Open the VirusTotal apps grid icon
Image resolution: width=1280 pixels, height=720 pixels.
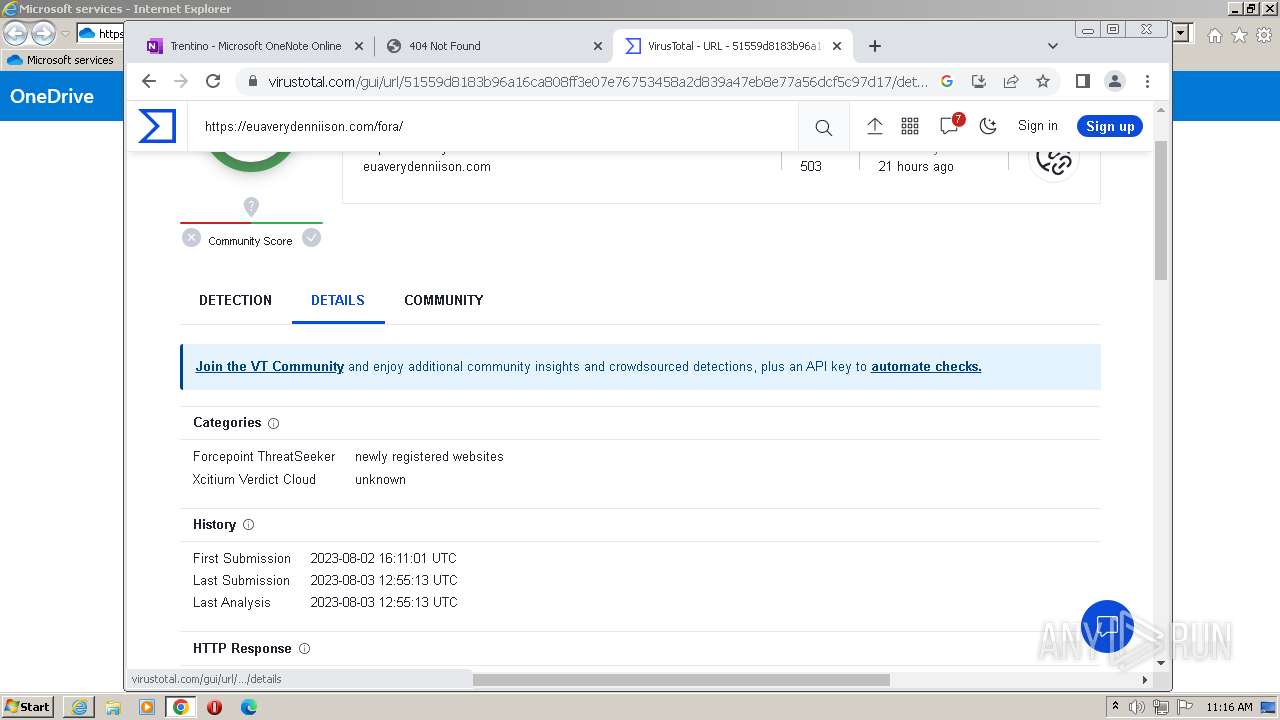tap(910, 126)
